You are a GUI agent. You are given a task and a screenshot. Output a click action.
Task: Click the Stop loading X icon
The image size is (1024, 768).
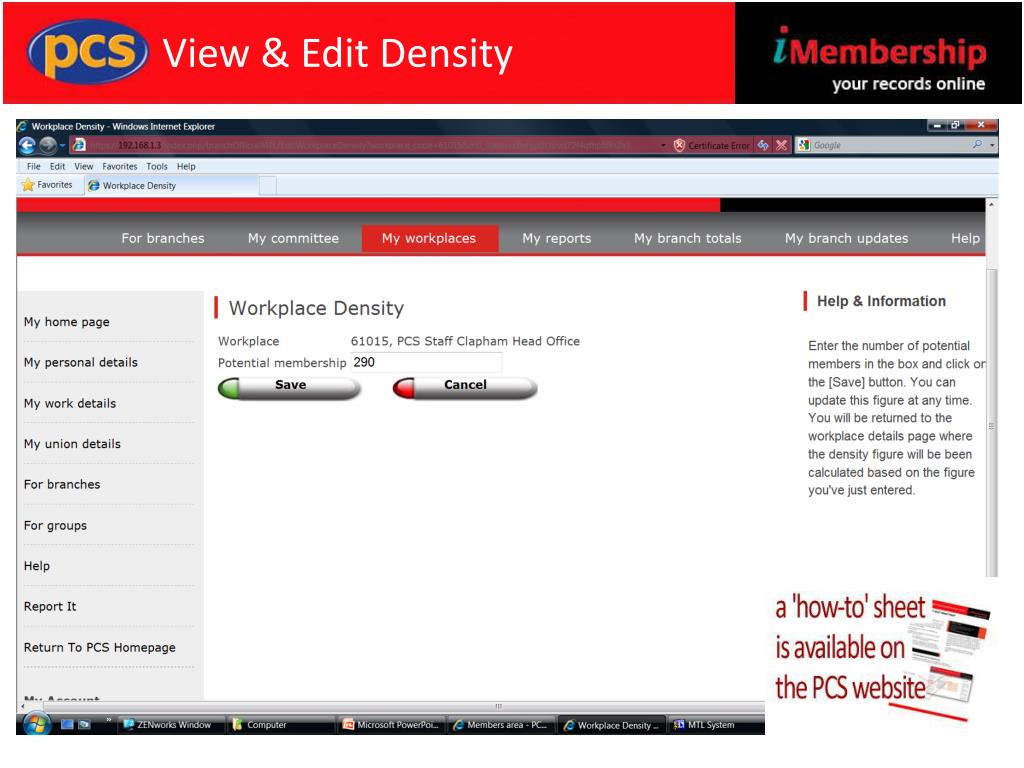[782, 145]
